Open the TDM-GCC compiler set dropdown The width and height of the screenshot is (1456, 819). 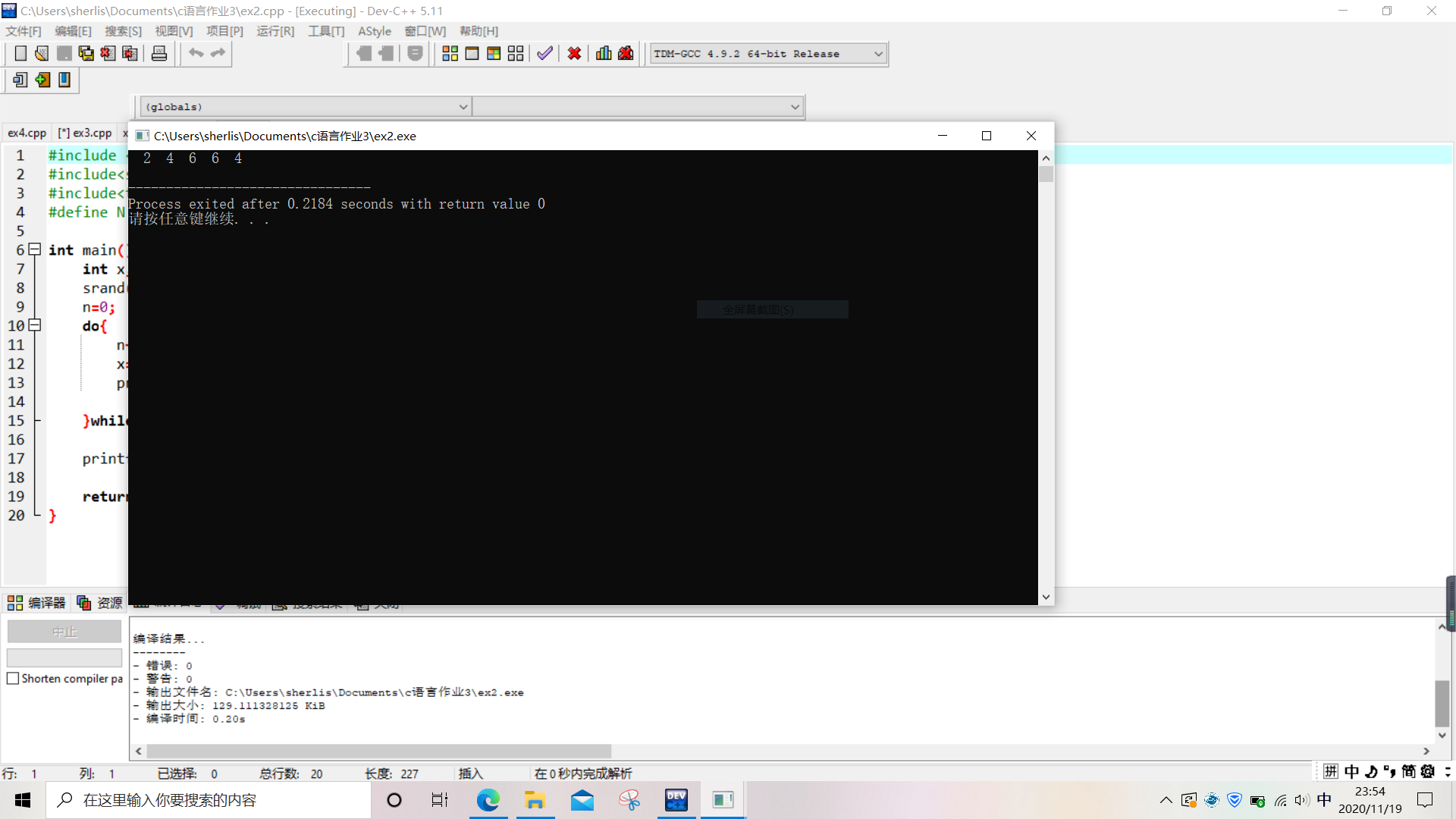click(878, 54)
